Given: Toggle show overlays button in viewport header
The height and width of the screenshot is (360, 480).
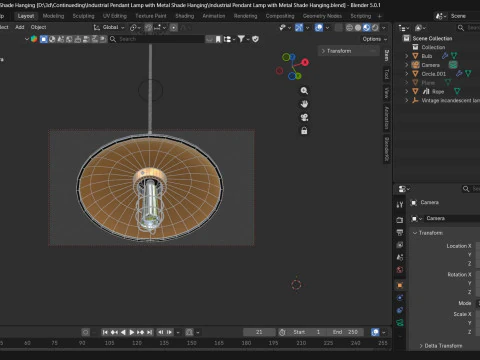Looking at the screenshot, I should click(x=319, y=28).
